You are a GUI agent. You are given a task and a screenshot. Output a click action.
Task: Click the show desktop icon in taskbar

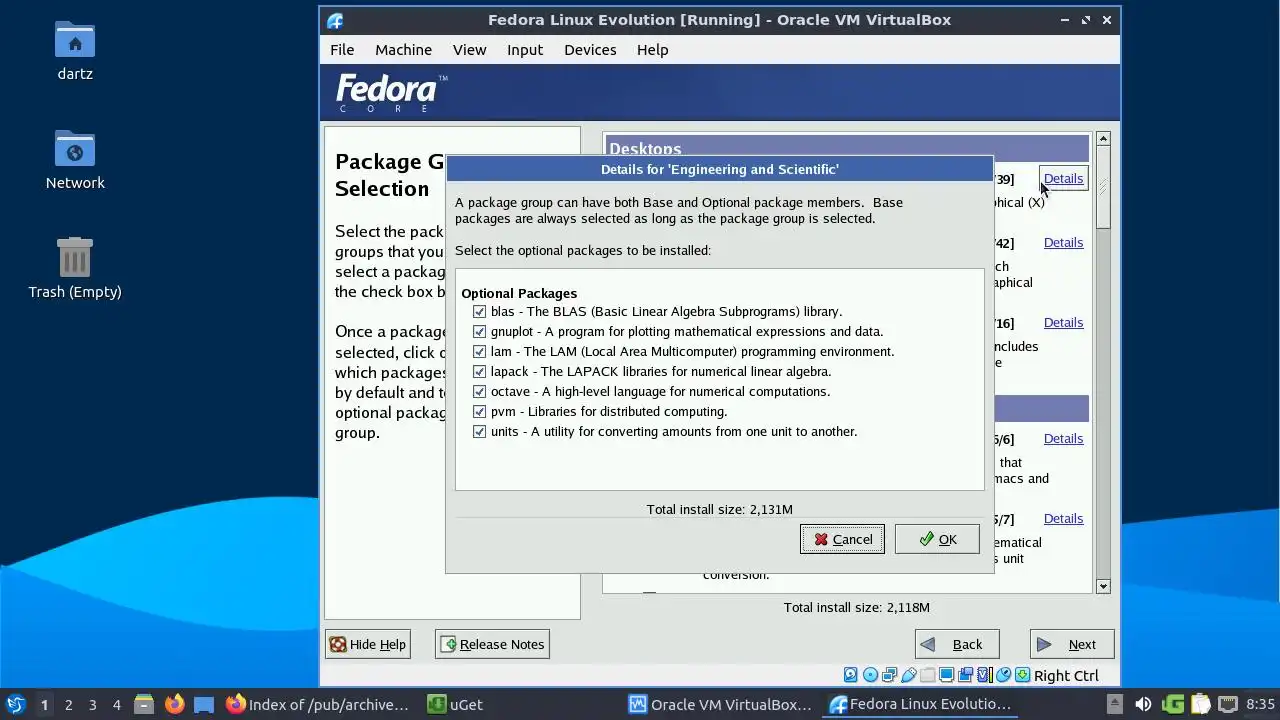(204, 704)
